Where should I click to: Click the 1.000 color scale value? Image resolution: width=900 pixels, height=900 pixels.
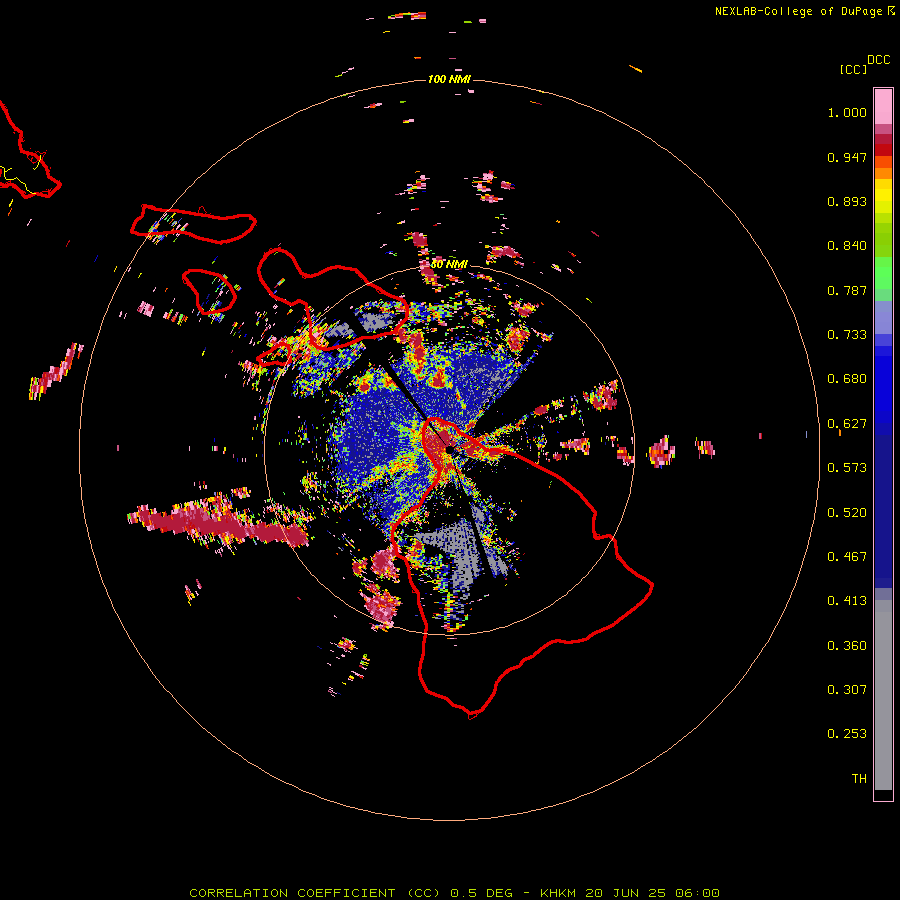(847, 112)
